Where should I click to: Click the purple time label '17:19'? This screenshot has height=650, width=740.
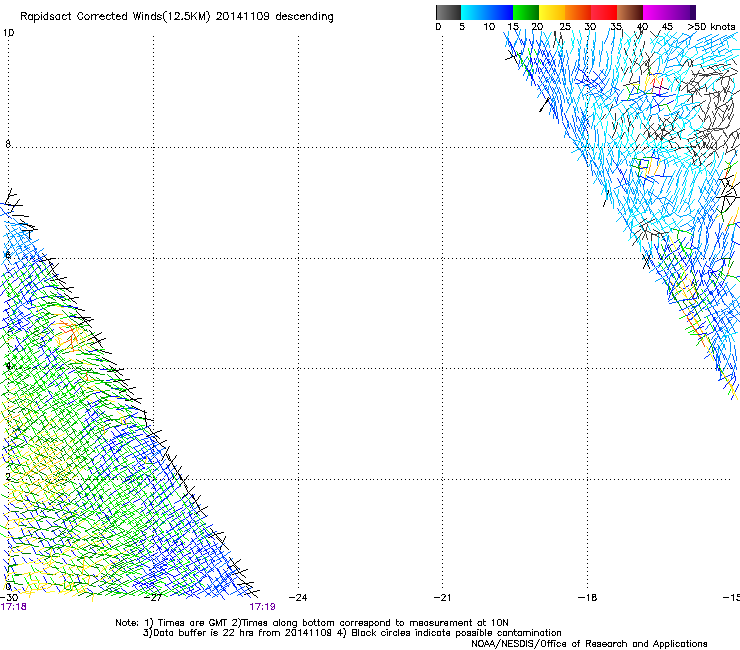pos(262,607)
